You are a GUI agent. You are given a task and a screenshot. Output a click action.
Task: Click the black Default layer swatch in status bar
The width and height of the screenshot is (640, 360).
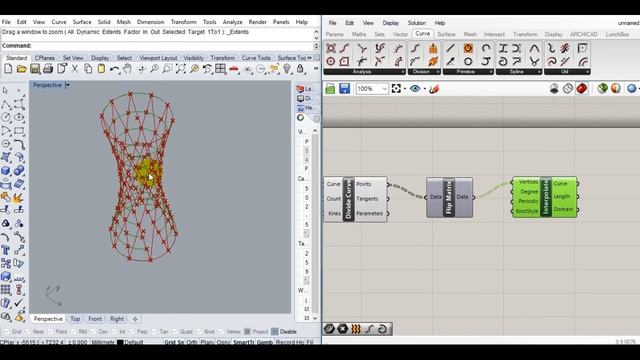click(x=120, y=342)
